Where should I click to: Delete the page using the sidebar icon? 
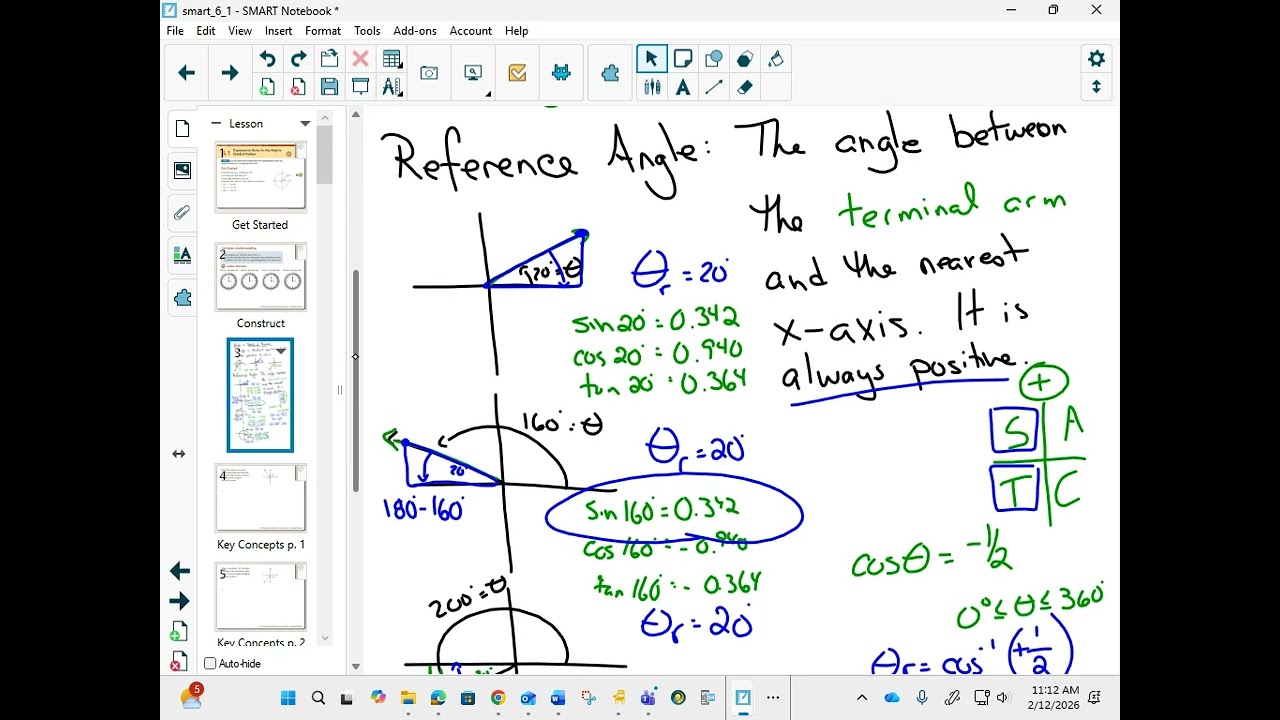pos(177,661)
